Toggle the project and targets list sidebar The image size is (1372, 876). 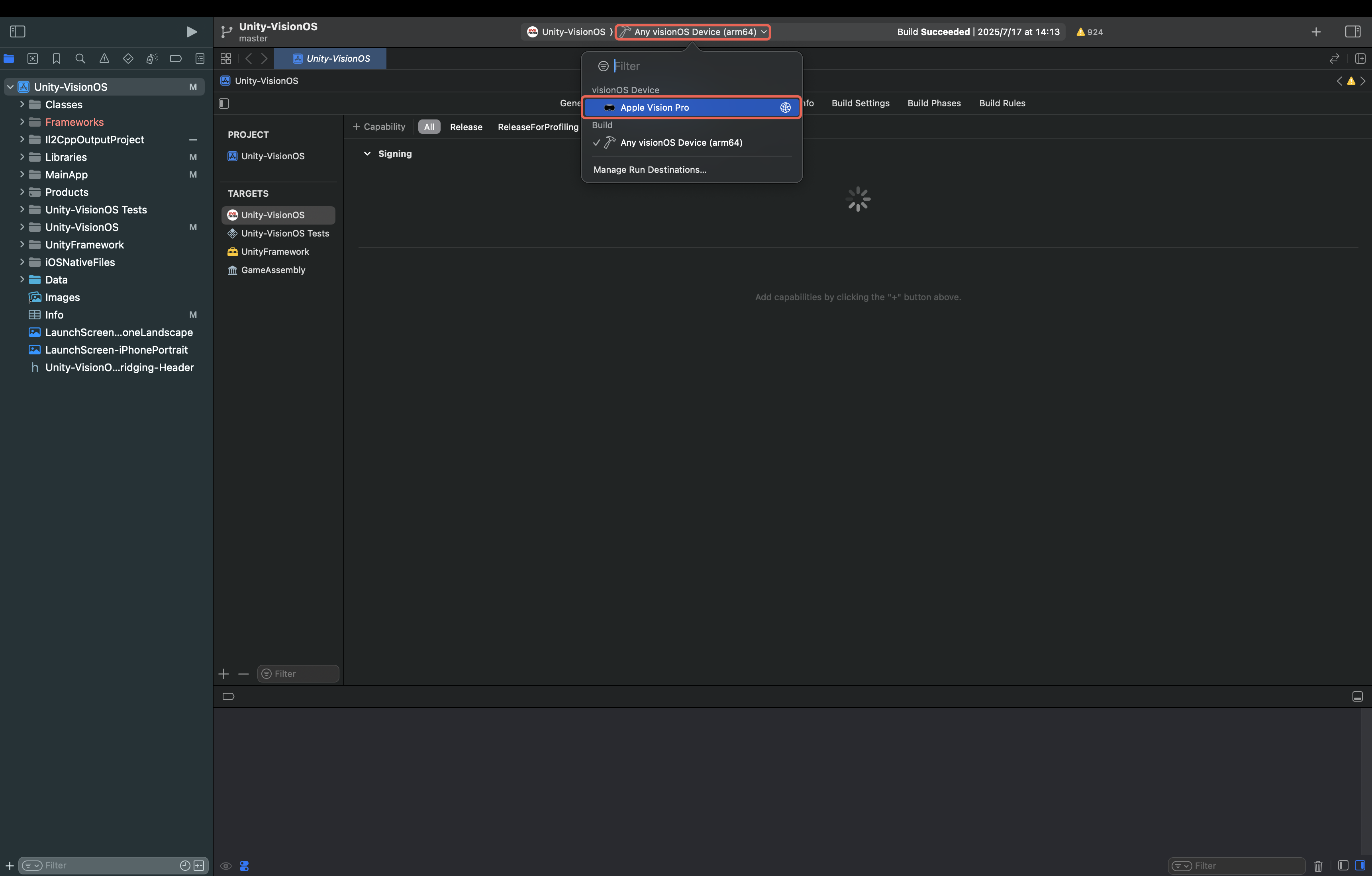point(224,103)
